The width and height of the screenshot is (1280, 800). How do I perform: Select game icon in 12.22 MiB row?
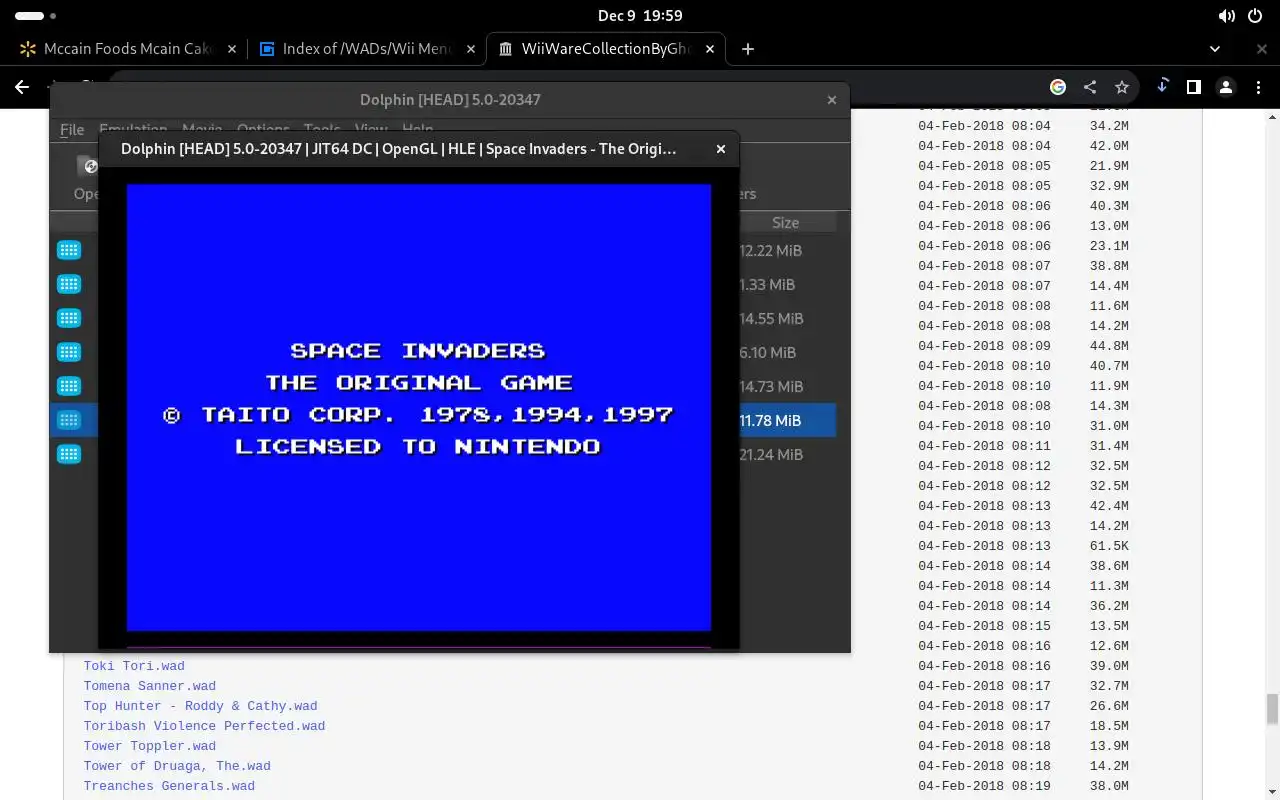(x=69, y=250)
